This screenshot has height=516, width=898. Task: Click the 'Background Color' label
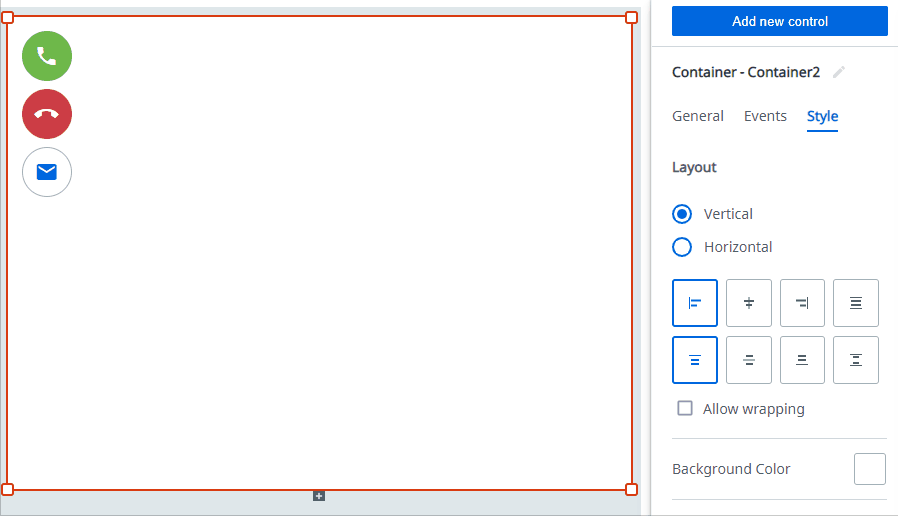click(731, 469)
